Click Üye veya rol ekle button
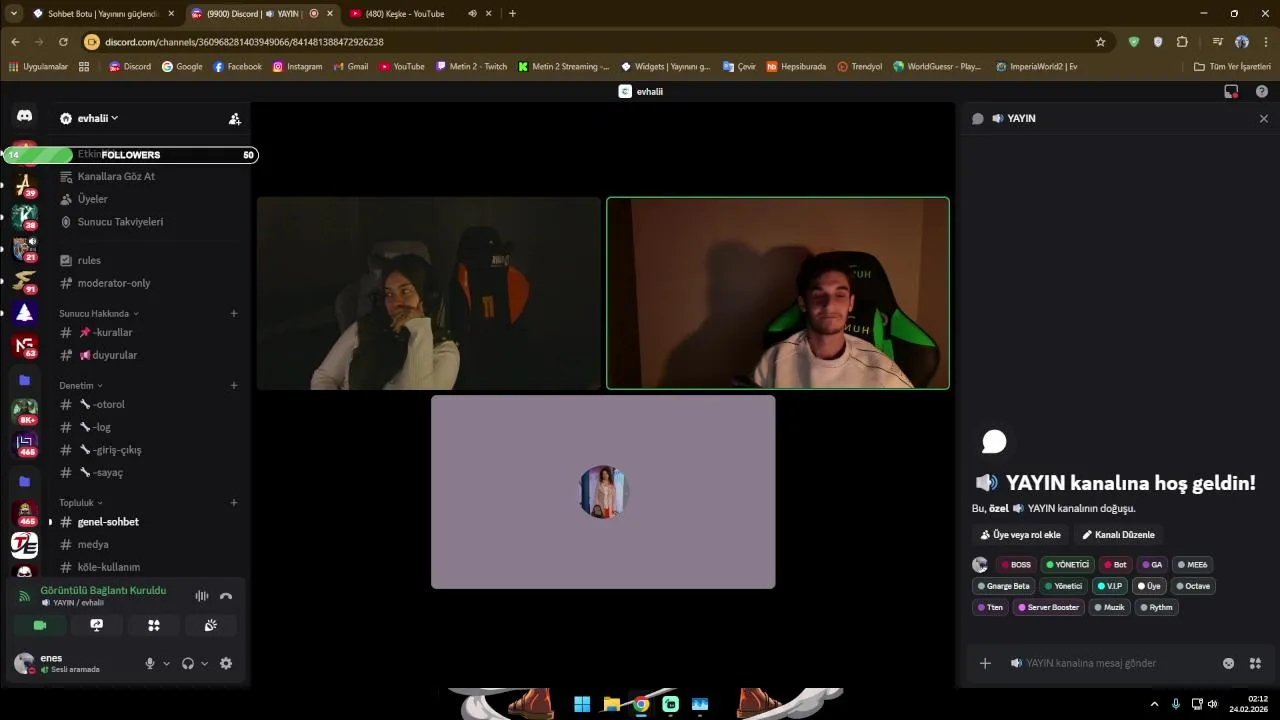Screen dimensions: 1280x720 click(x=1020, y=535)
